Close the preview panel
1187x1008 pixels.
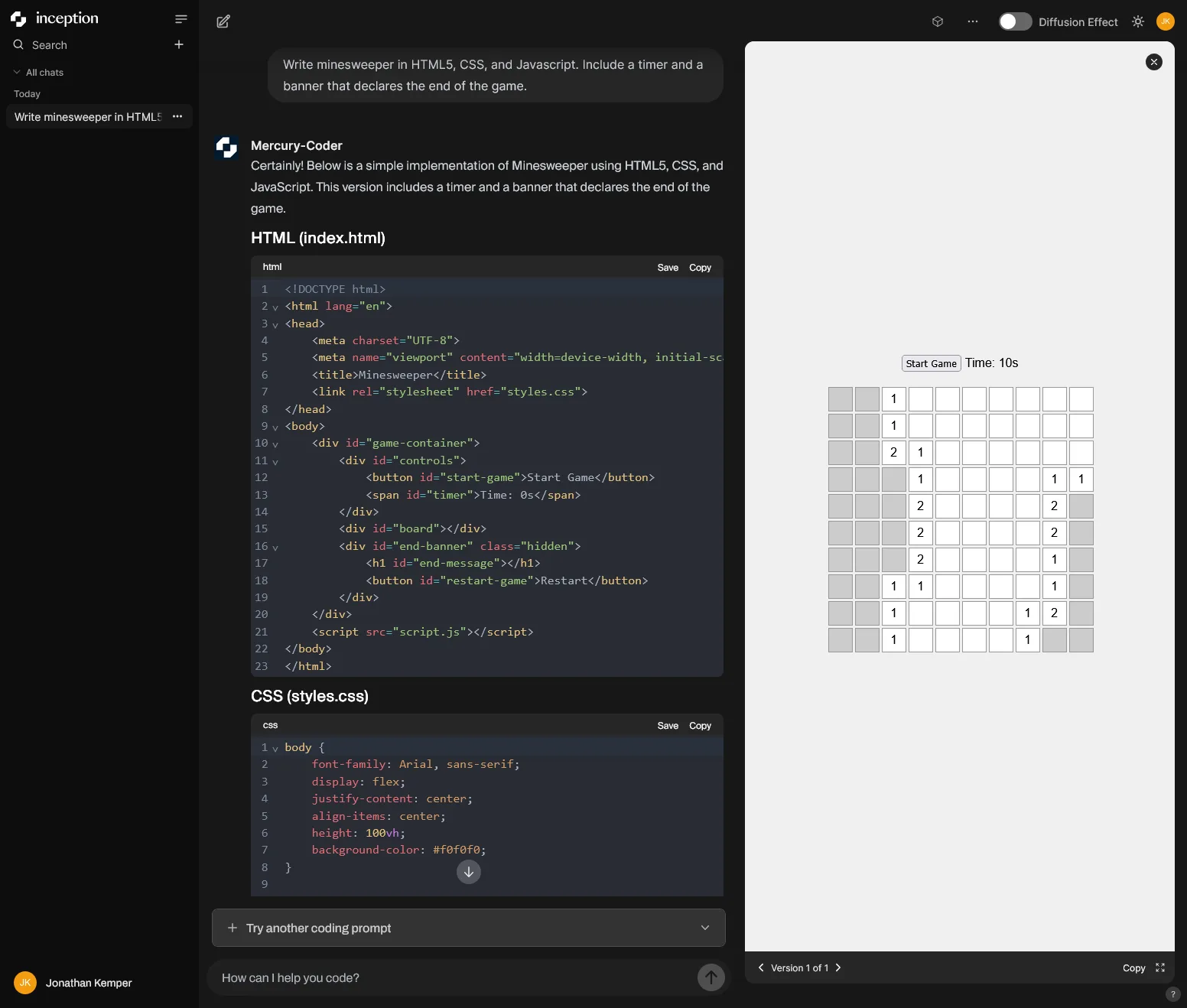pos(1154,62)
